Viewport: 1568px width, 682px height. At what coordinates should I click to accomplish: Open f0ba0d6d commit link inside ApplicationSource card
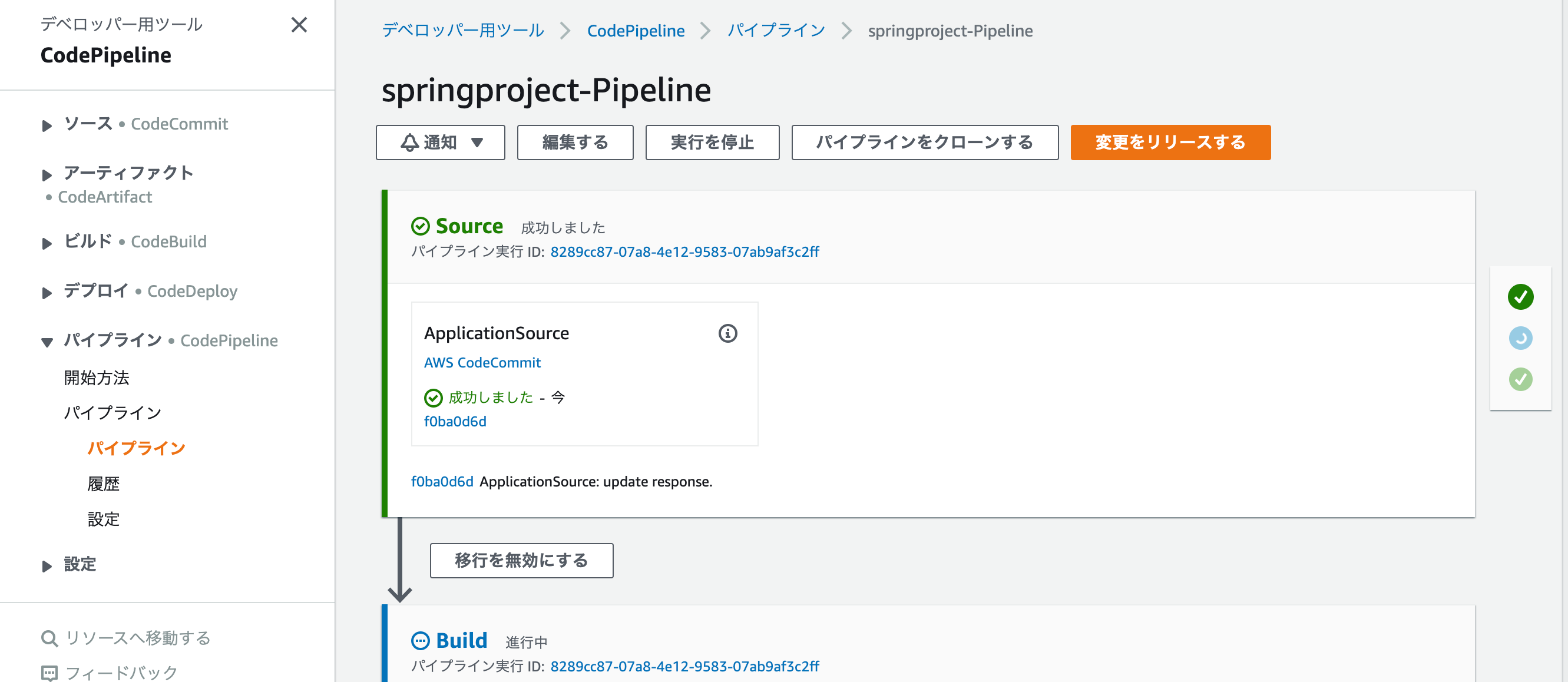pos(455,422)
